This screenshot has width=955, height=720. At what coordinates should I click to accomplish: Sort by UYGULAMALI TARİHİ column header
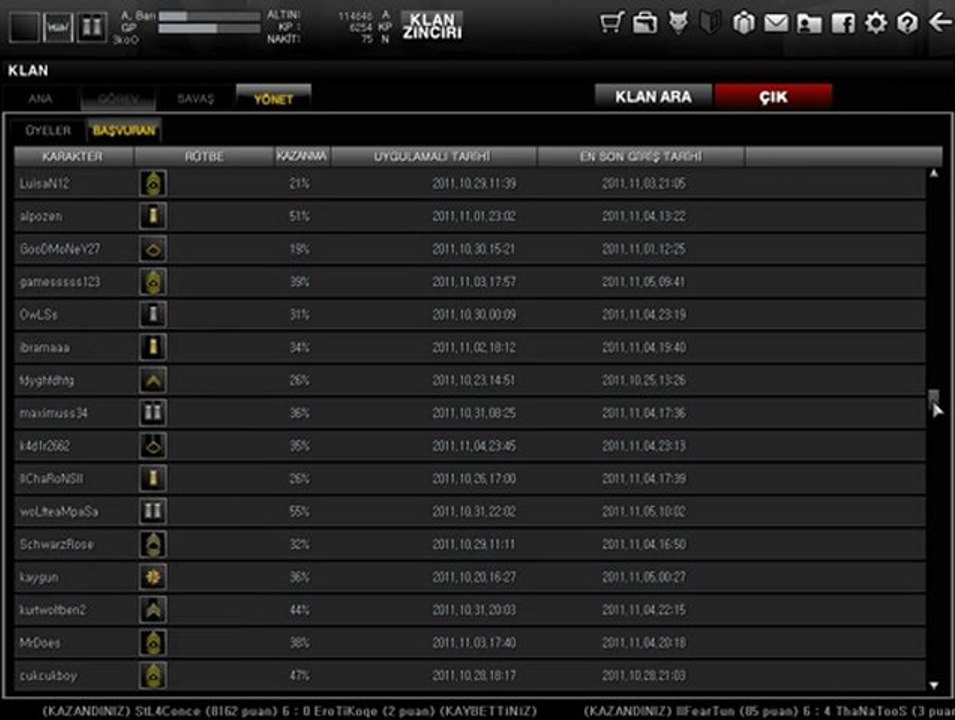click(432, 157)
